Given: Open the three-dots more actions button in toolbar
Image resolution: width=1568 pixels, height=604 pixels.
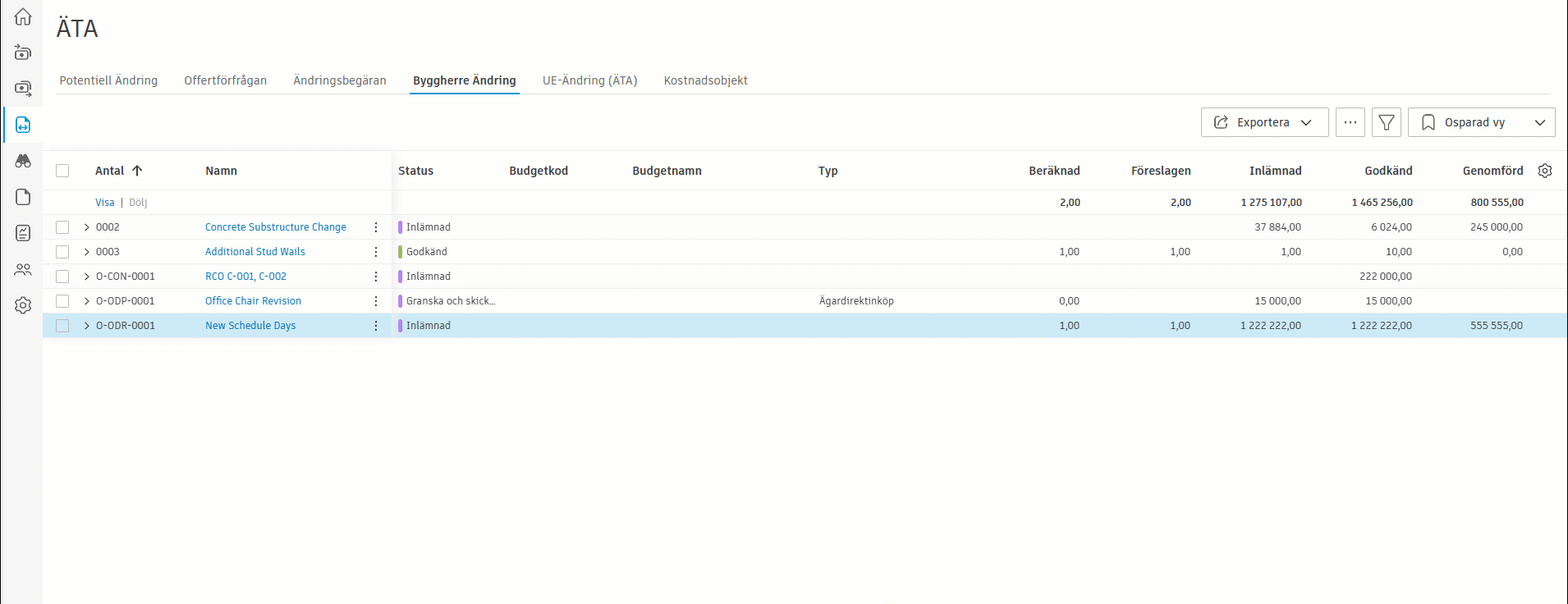Looking at the screenshot, I should pyautogui.click(x=1350, y=122).
